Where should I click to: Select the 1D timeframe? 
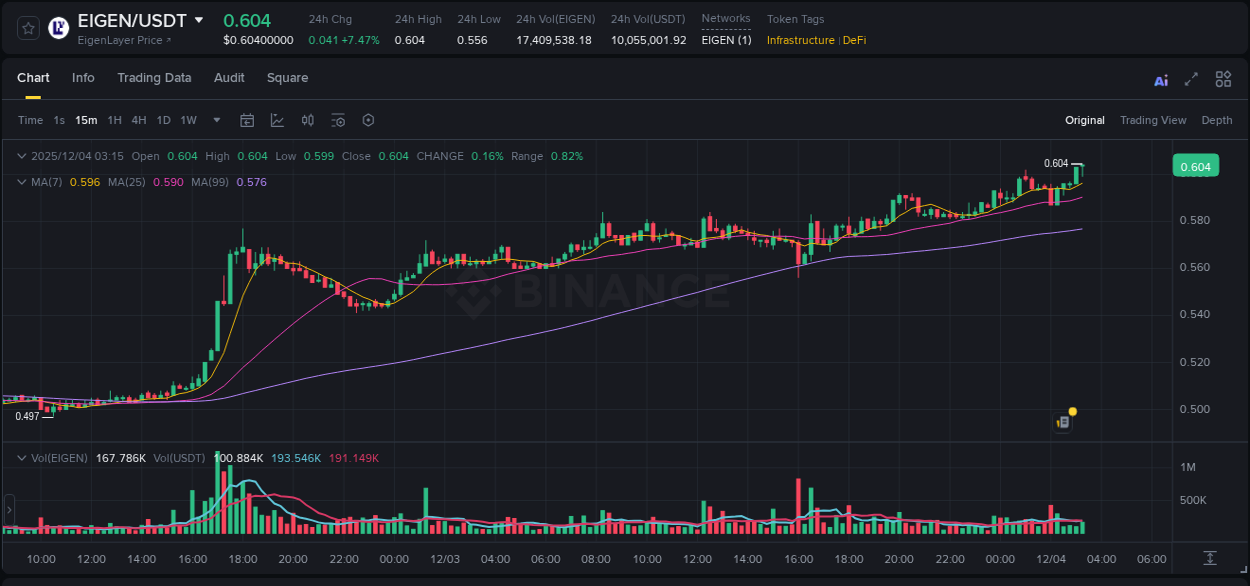[x=163, y=120]
